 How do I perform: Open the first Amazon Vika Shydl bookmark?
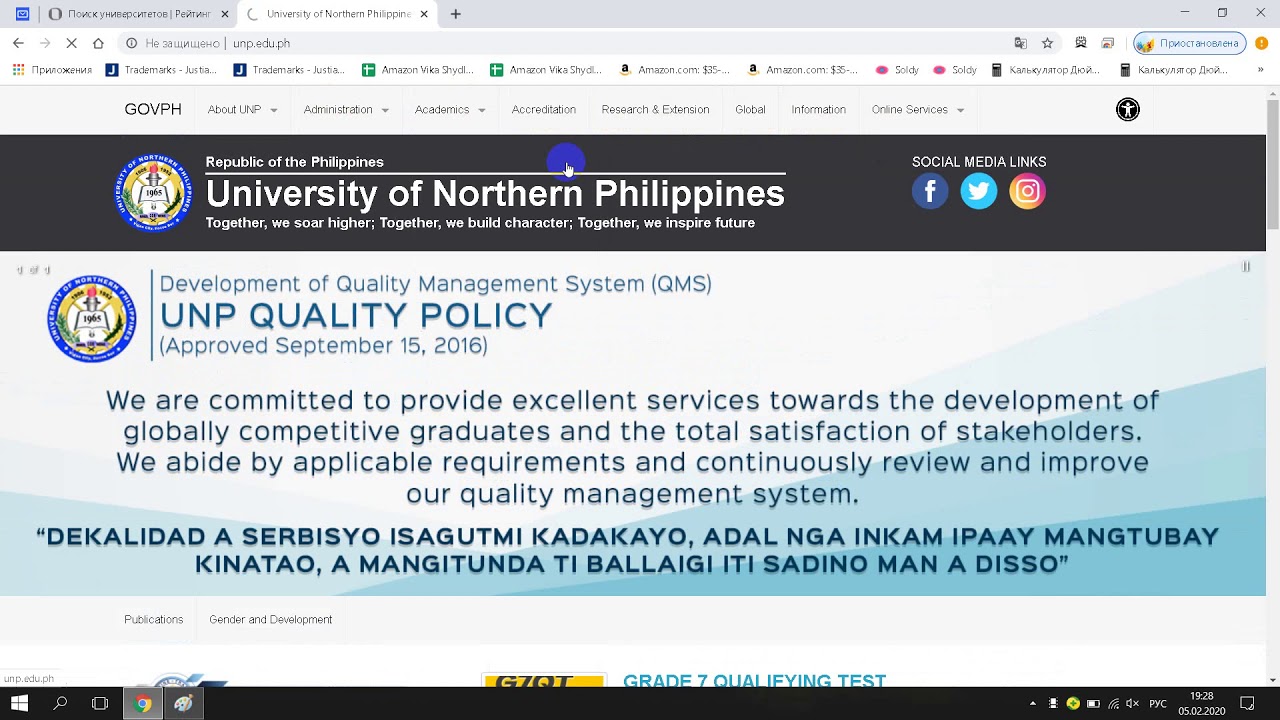click(x=418, y=70)
